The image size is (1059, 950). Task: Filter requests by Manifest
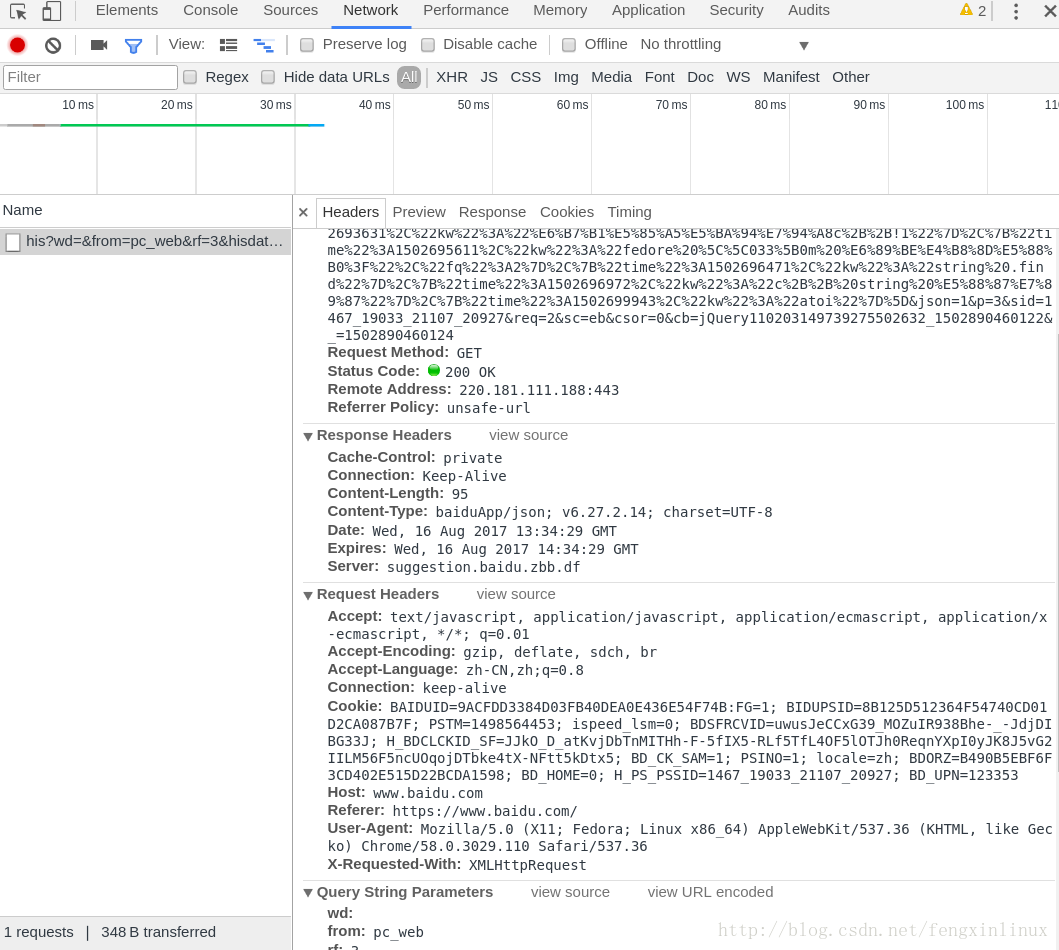(791, 77)
